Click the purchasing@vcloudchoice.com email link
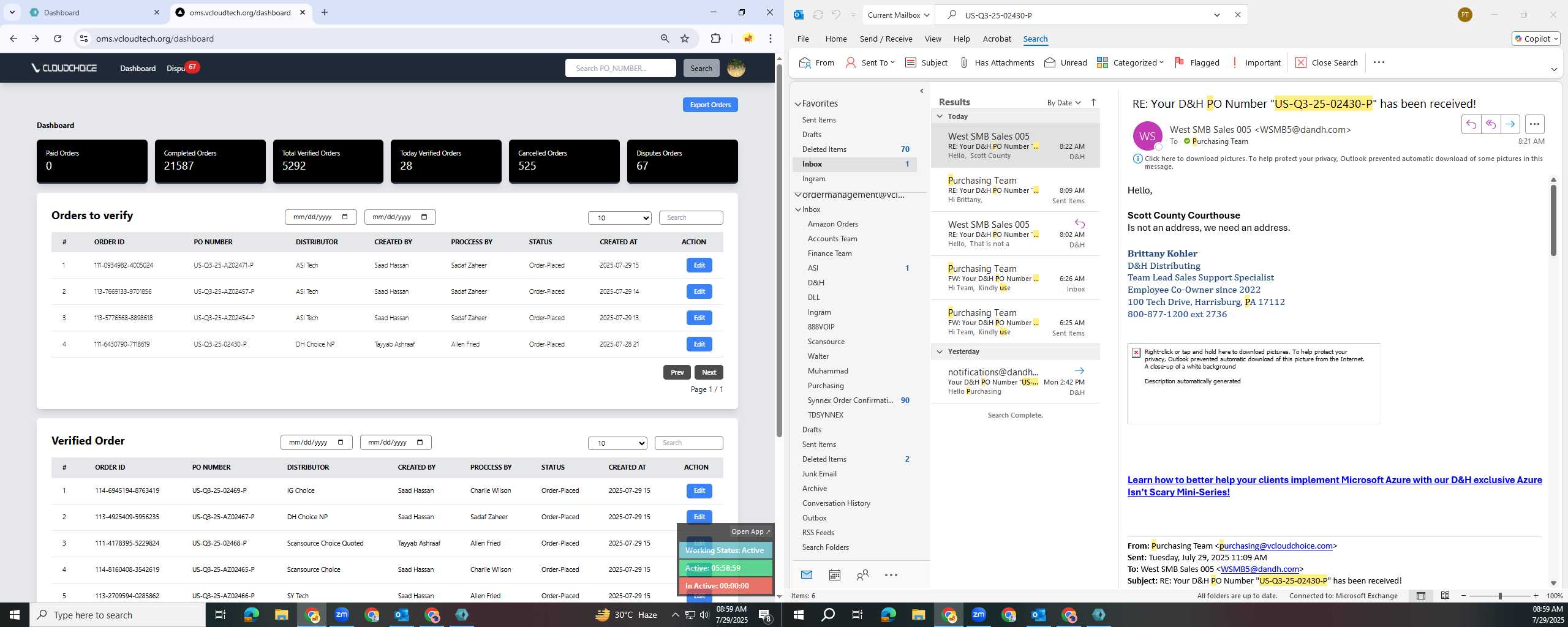 1276,546
